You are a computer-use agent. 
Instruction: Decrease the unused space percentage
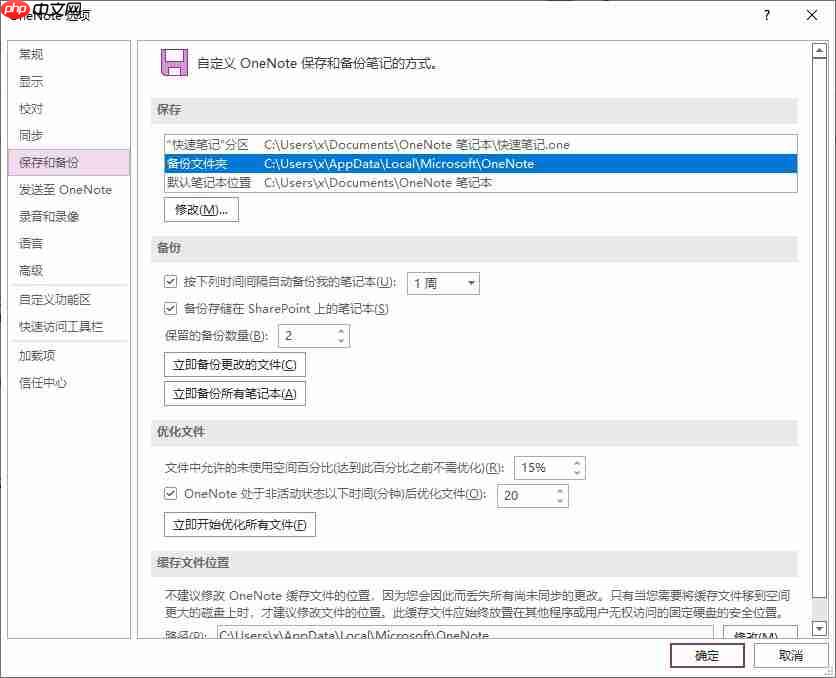coord(577,473)
